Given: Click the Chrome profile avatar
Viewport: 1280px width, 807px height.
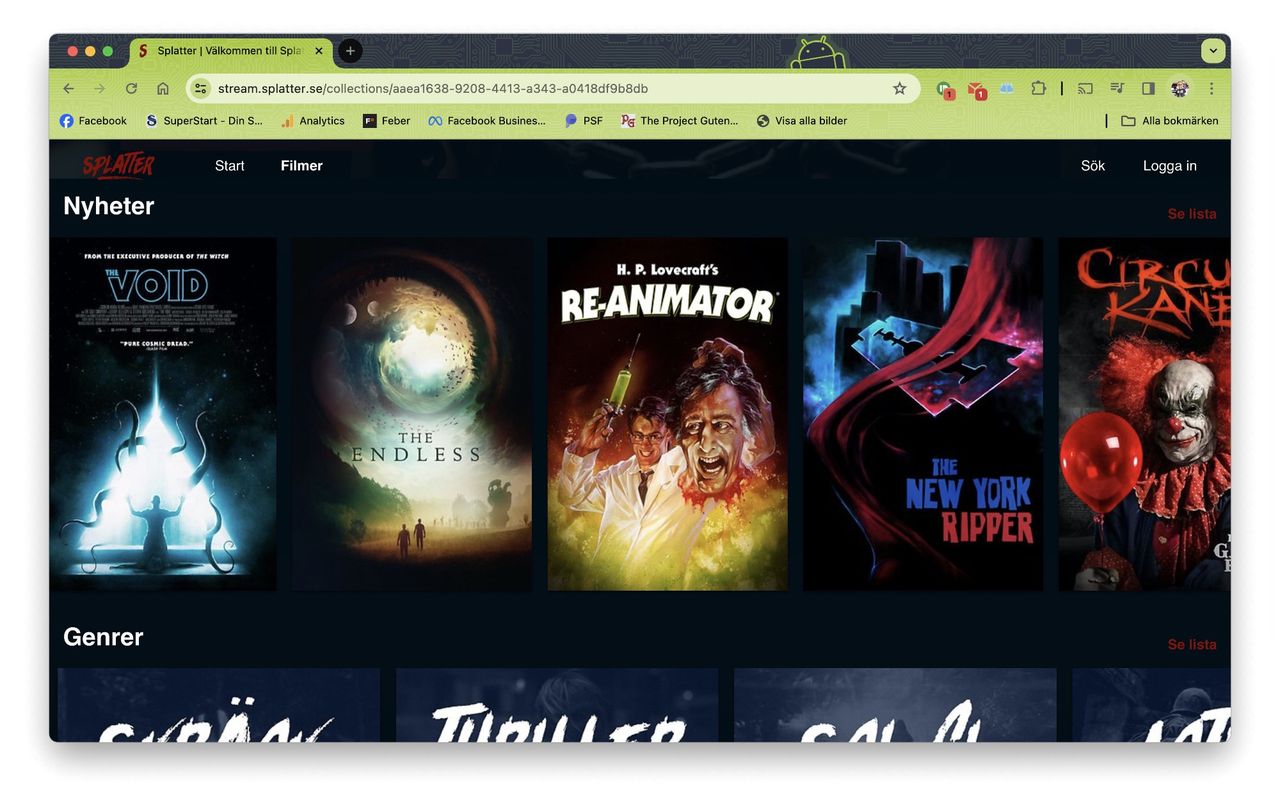Looking at the screenshot, I should [x=1180, y=88].
